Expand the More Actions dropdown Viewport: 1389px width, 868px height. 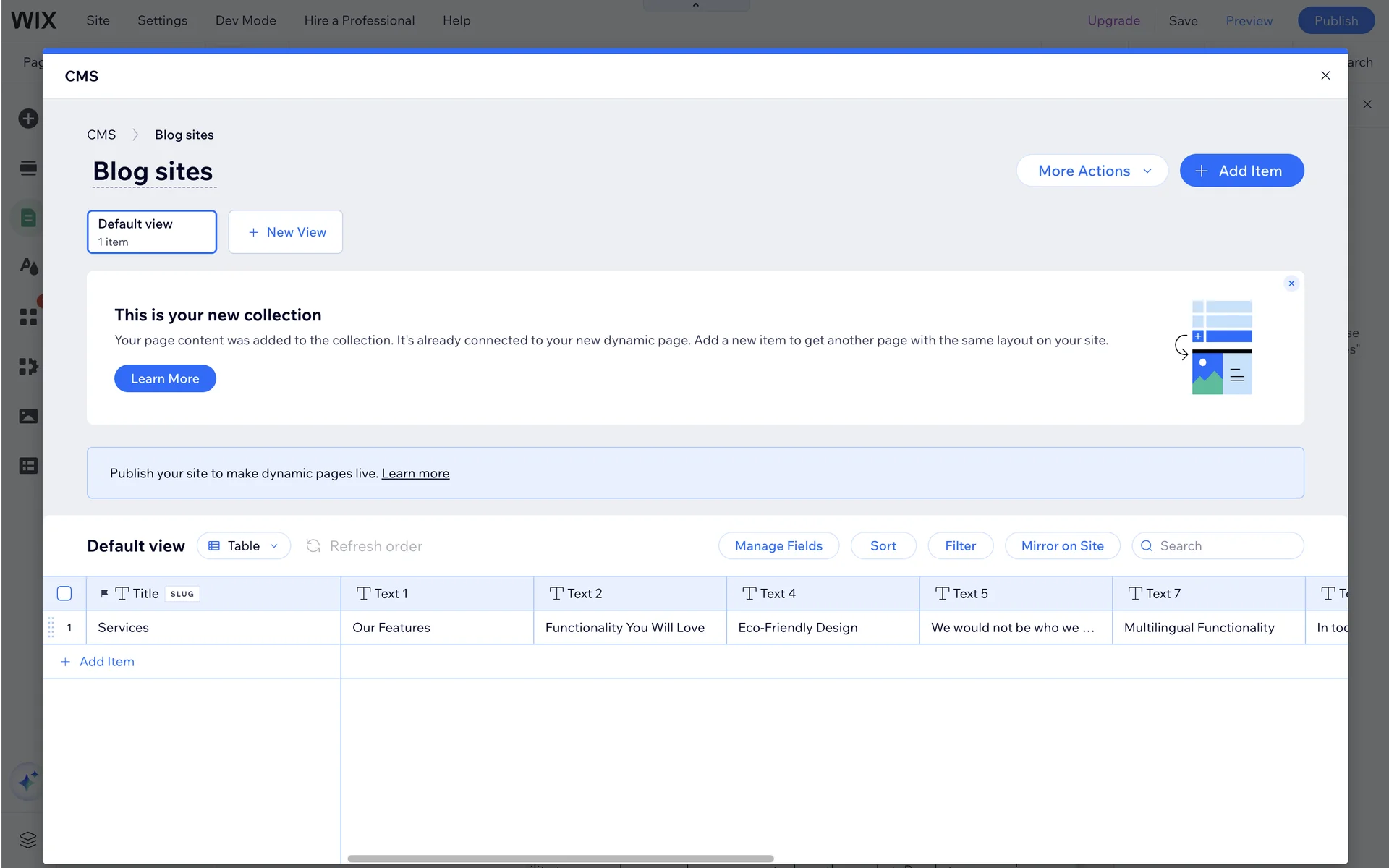point(1092,171)
